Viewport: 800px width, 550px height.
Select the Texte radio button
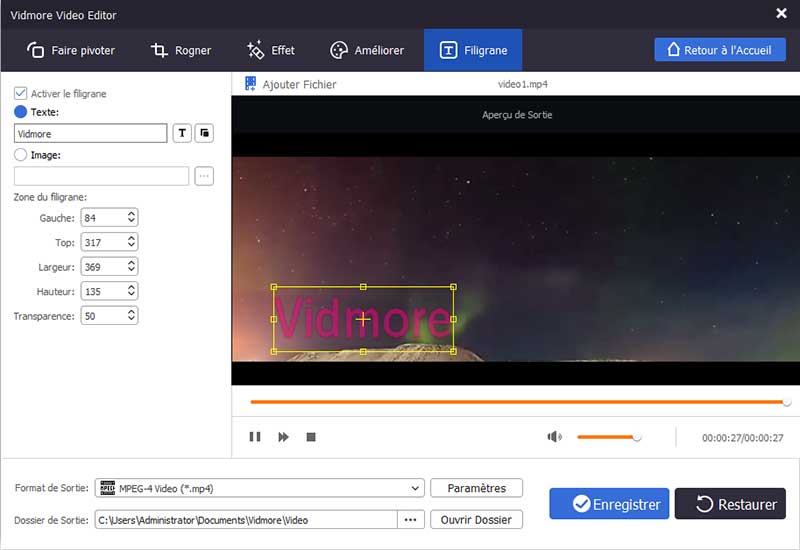[x=21, y=113]
